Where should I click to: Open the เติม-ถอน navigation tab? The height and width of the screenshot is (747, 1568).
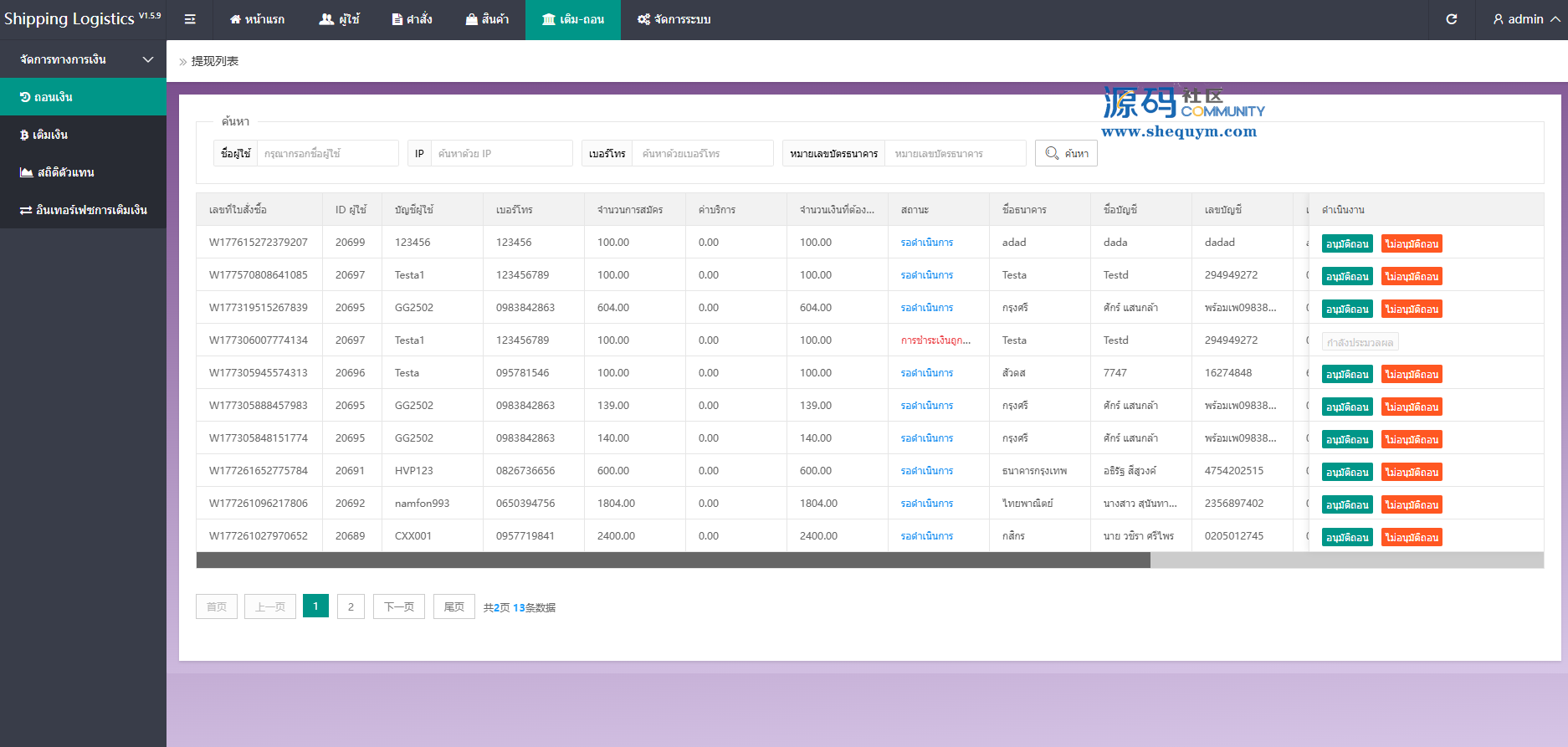tap(573, 19)
